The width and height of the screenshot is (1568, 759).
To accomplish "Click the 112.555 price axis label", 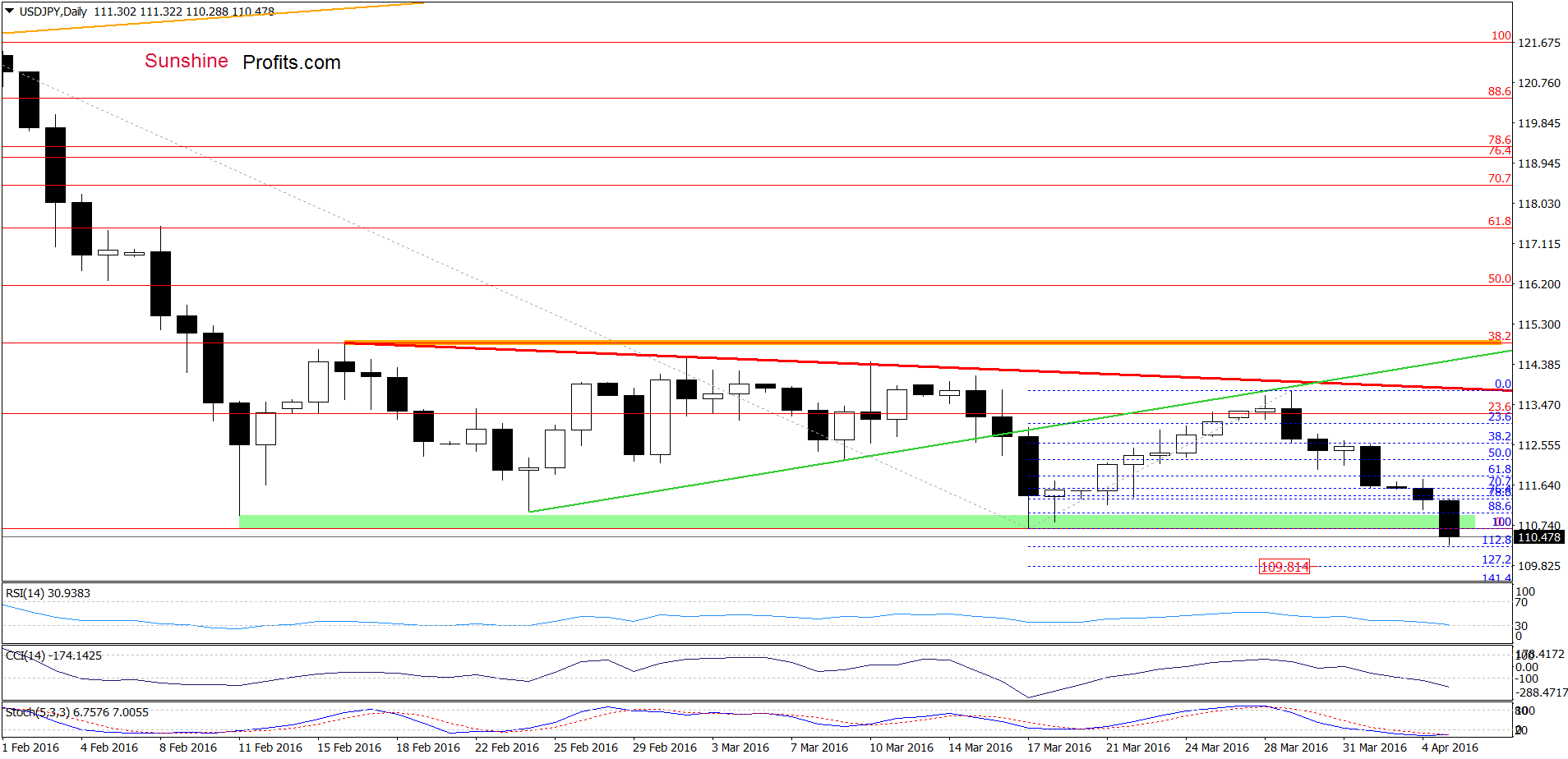I will [x=1539, y=445].
